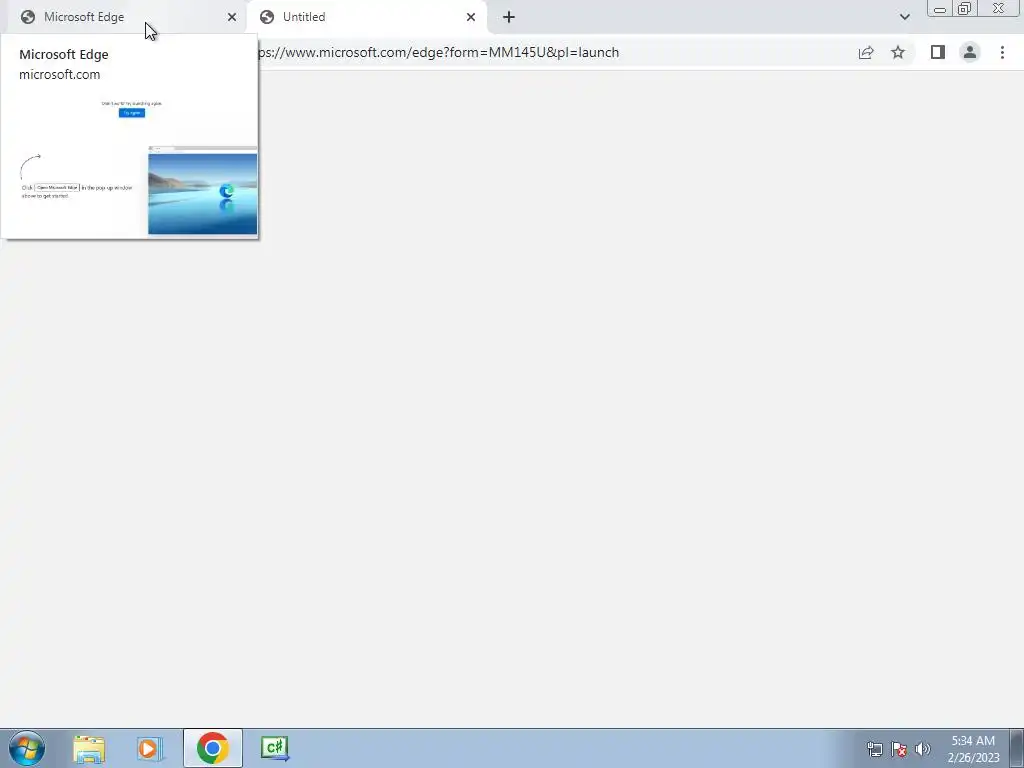This screenshot has height=768, width=1024.
Task: Click the Show desktop button
Action: click(x=1017, y=748)
